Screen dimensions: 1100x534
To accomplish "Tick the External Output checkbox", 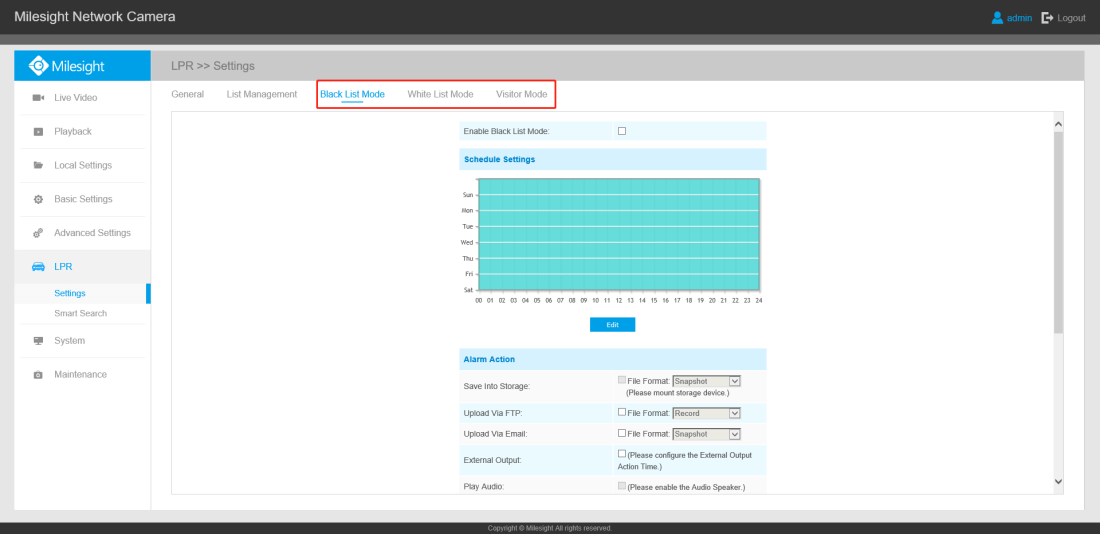I will click(x=622, y=454).
